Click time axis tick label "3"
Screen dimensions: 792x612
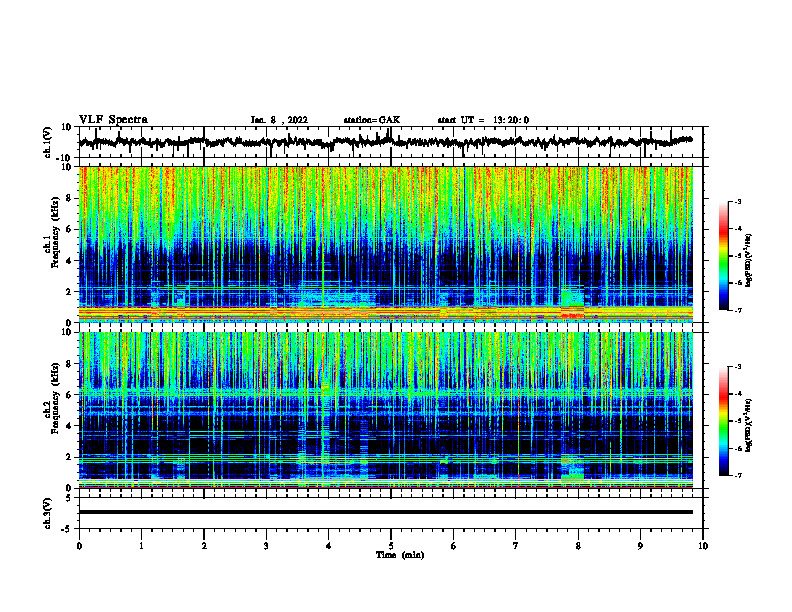coord(266,546)
